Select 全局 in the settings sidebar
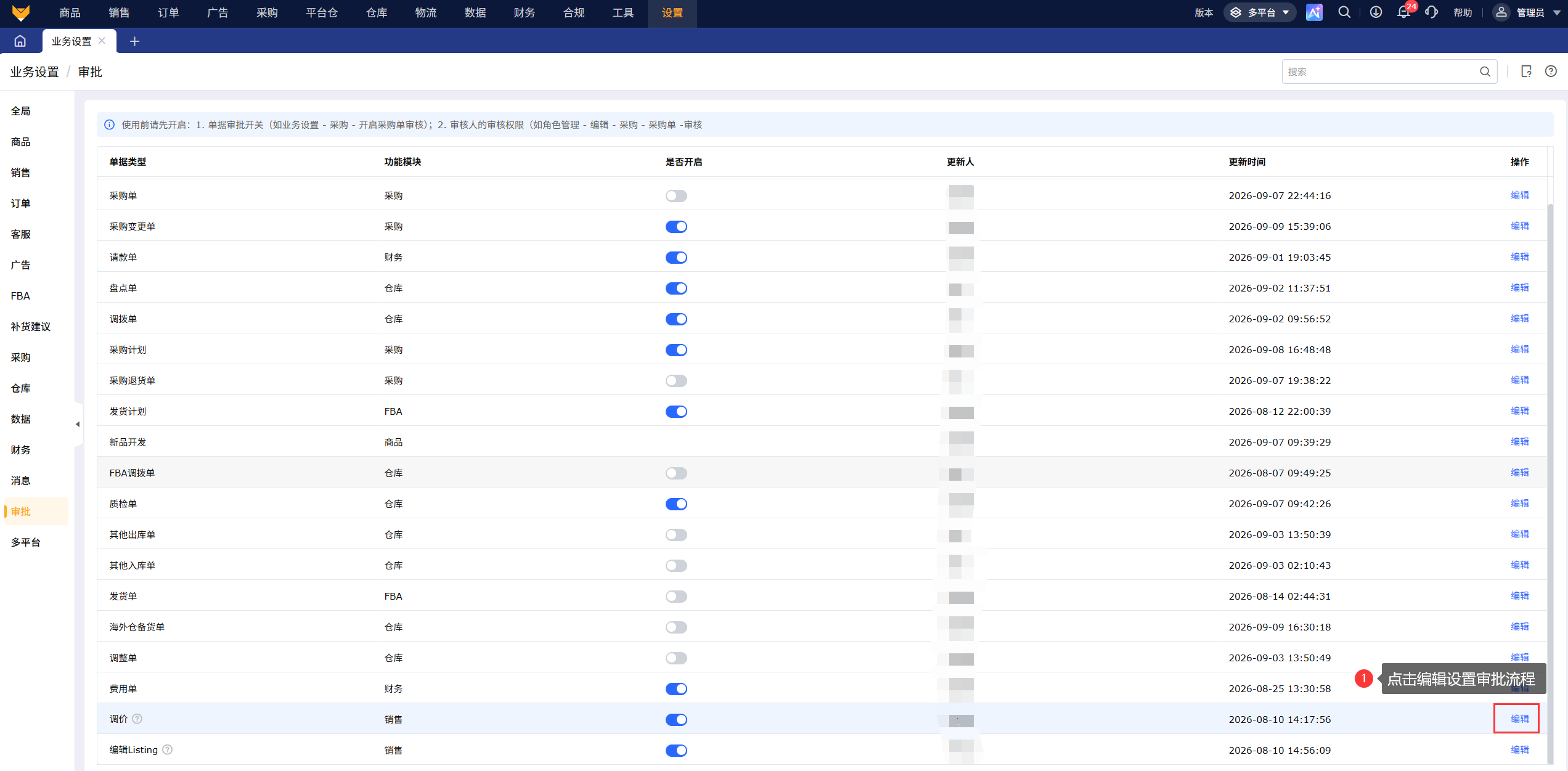 click(x=20, y=111)
